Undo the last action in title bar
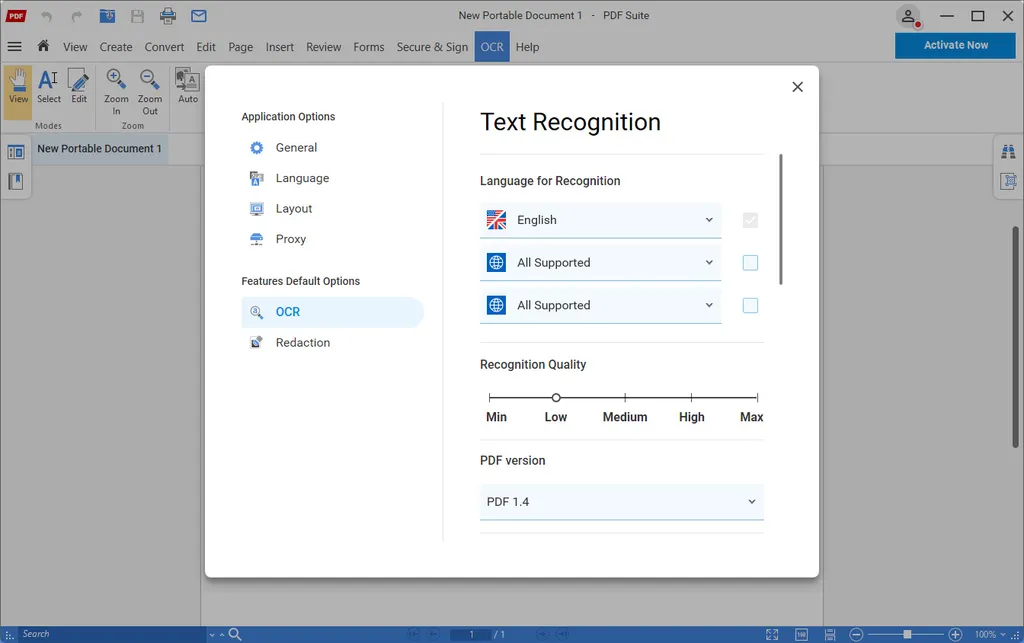This screenshot has width=1024, height=643. tap(46, 16)
